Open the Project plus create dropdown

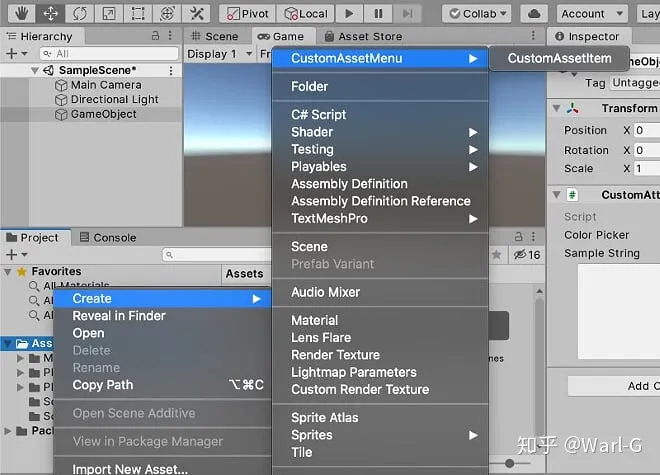click(x=16, y=254)
